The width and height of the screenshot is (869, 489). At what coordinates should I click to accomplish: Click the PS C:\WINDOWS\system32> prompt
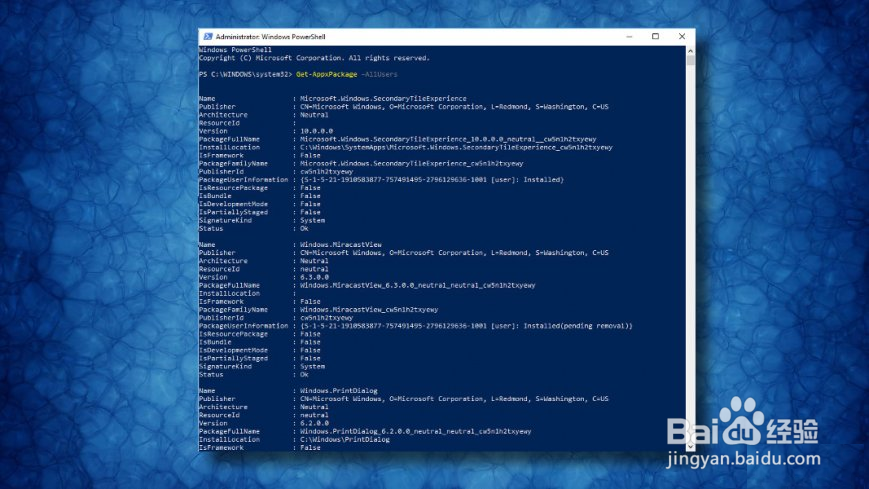pyautogui.click(x=246, y=74)
